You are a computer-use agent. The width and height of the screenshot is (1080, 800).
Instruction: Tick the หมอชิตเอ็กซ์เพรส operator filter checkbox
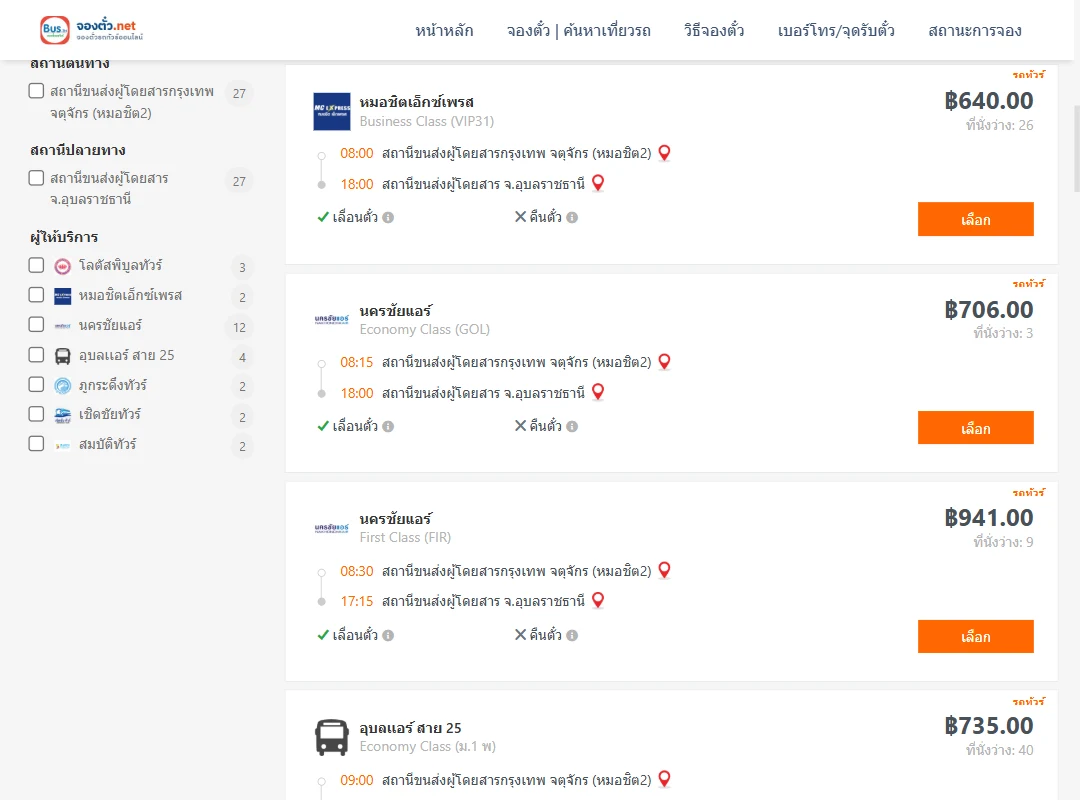(x=37, y=295)
